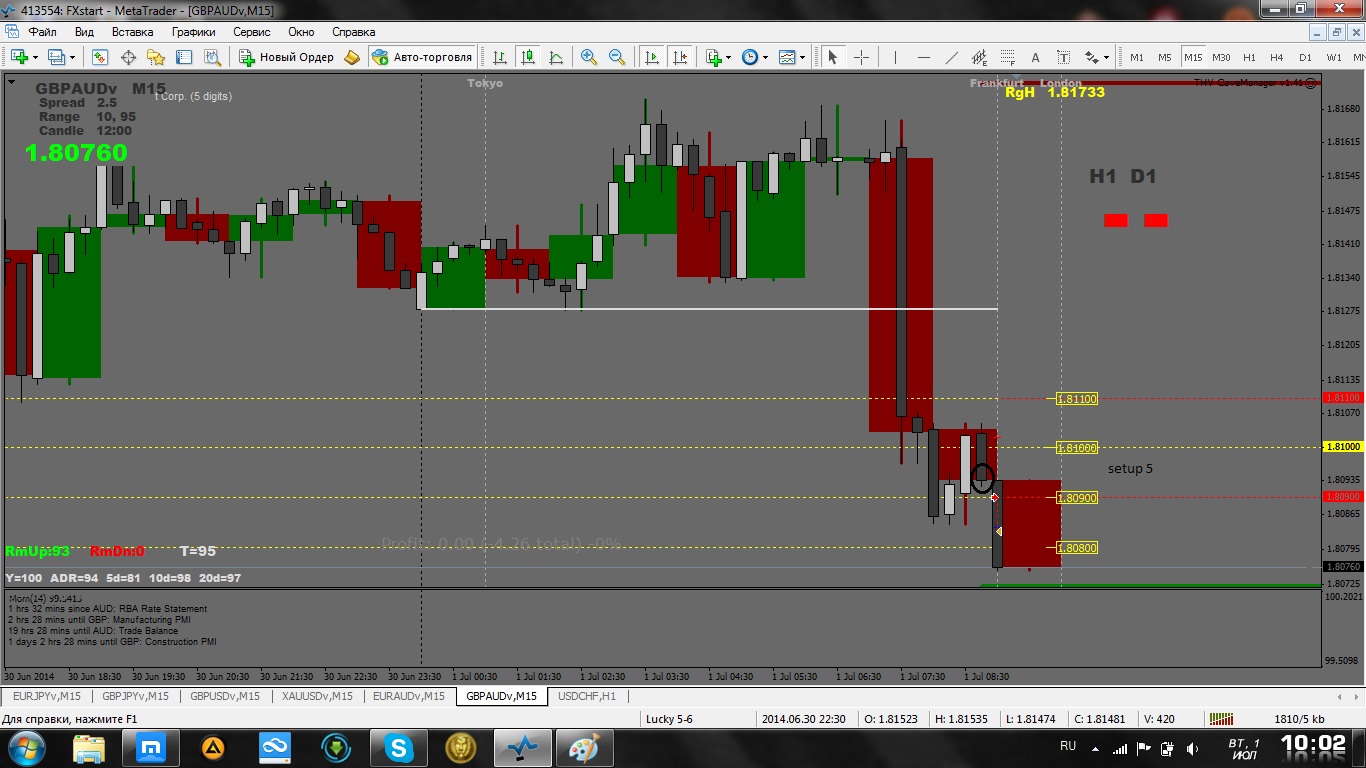
Task: Select the trendline drawing tool
Action: [951, 57]
